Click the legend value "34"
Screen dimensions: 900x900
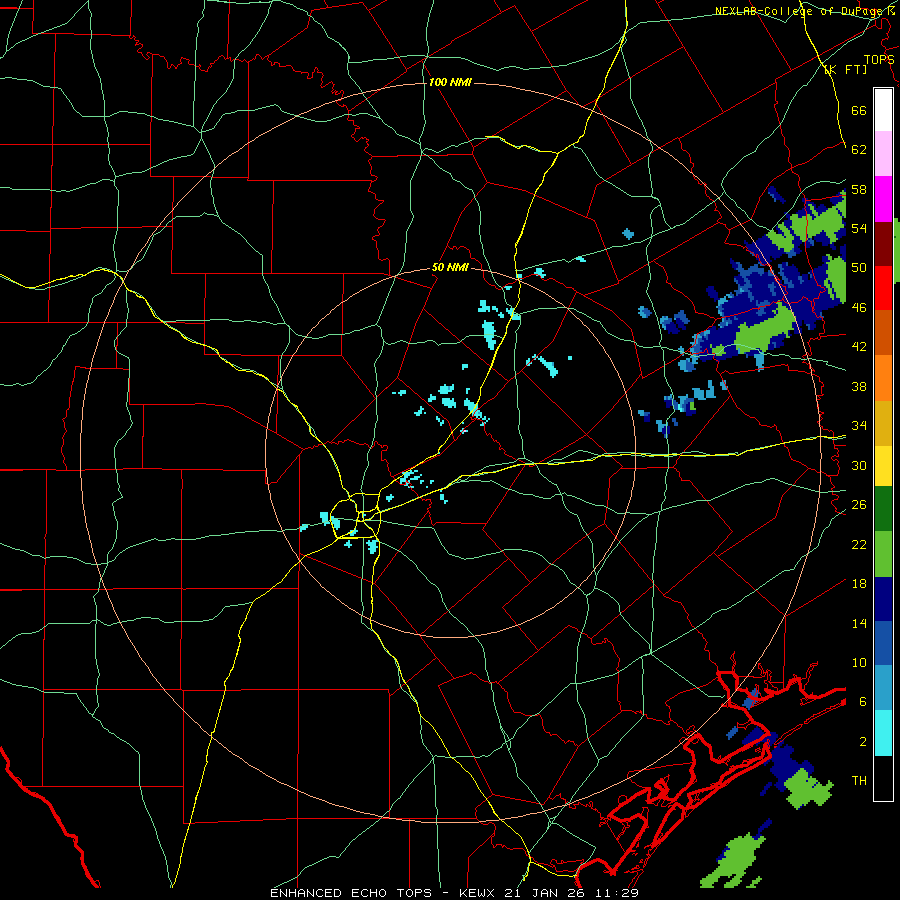(859, 426)
